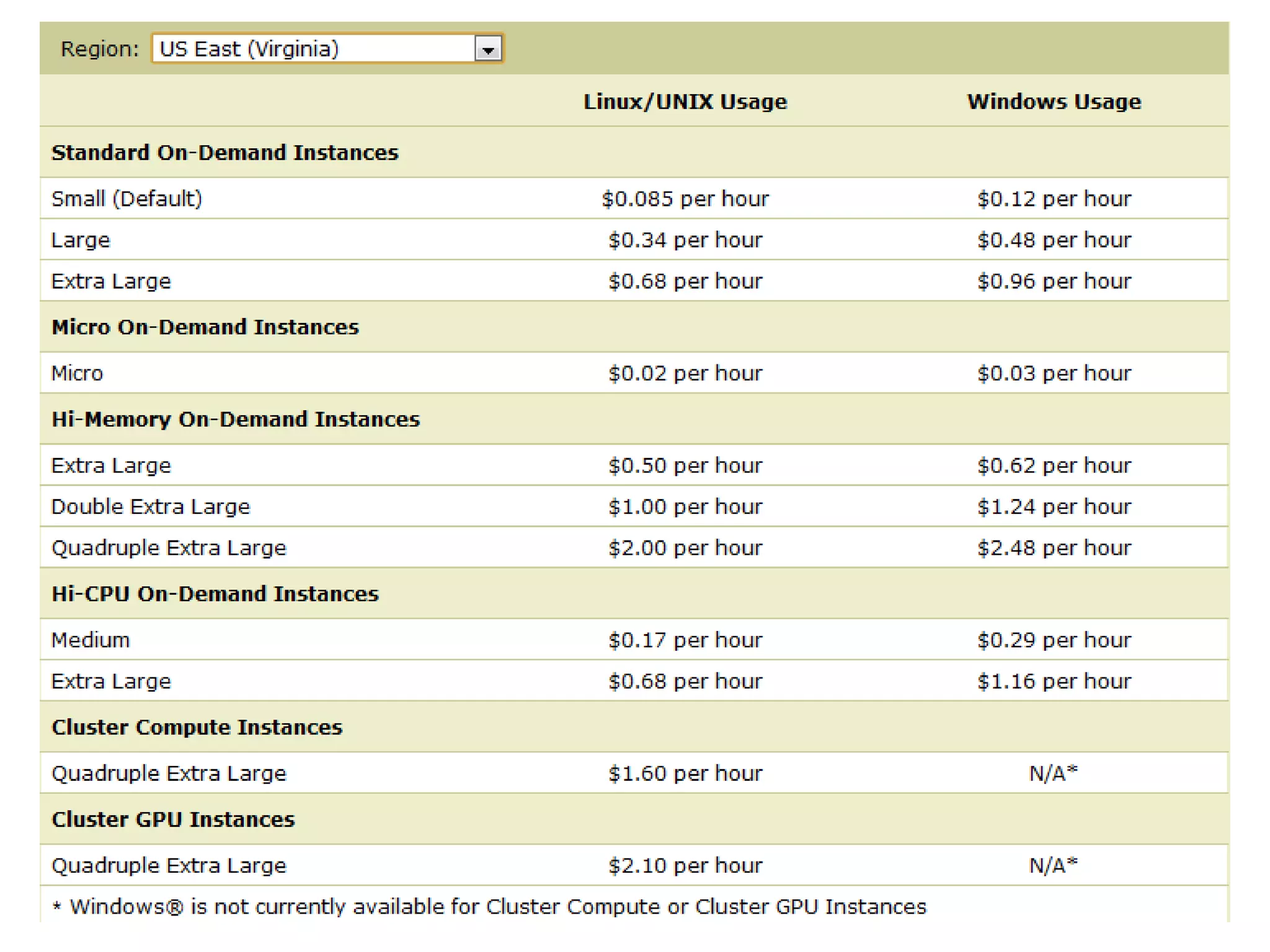
Task: Select the Cluster Compute Instances heading
Action: click(x=197, y=727)
